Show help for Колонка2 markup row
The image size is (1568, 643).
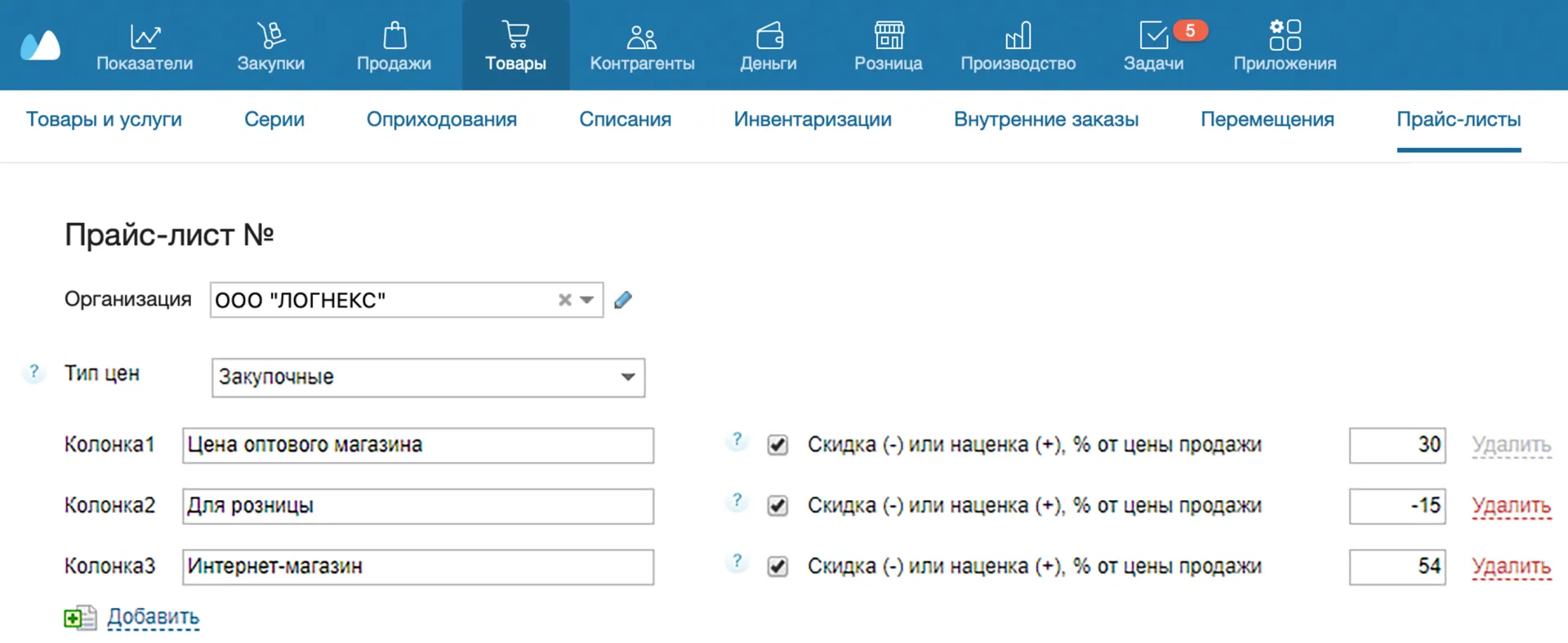(737, 502)
